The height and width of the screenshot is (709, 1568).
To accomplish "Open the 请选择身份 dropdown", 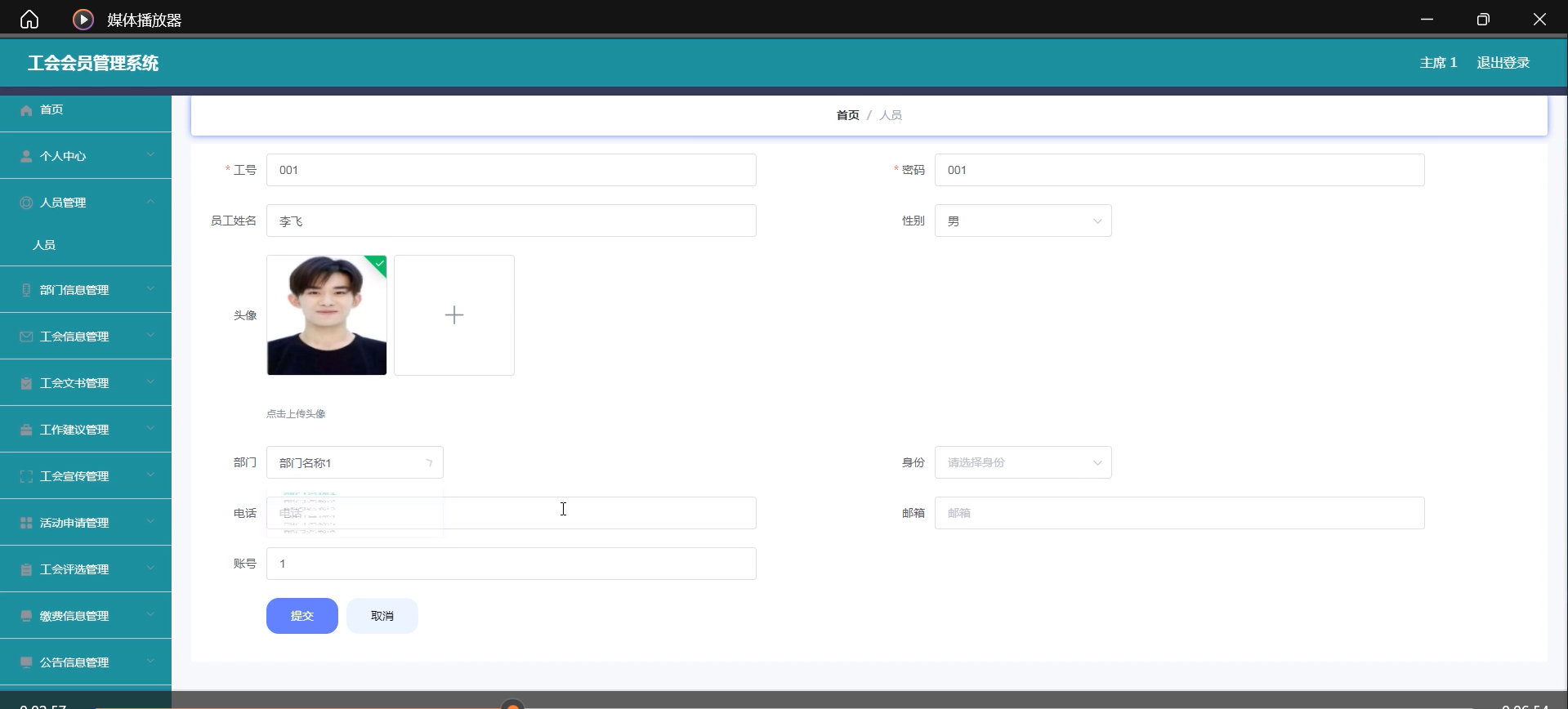I will (1023, 462).
